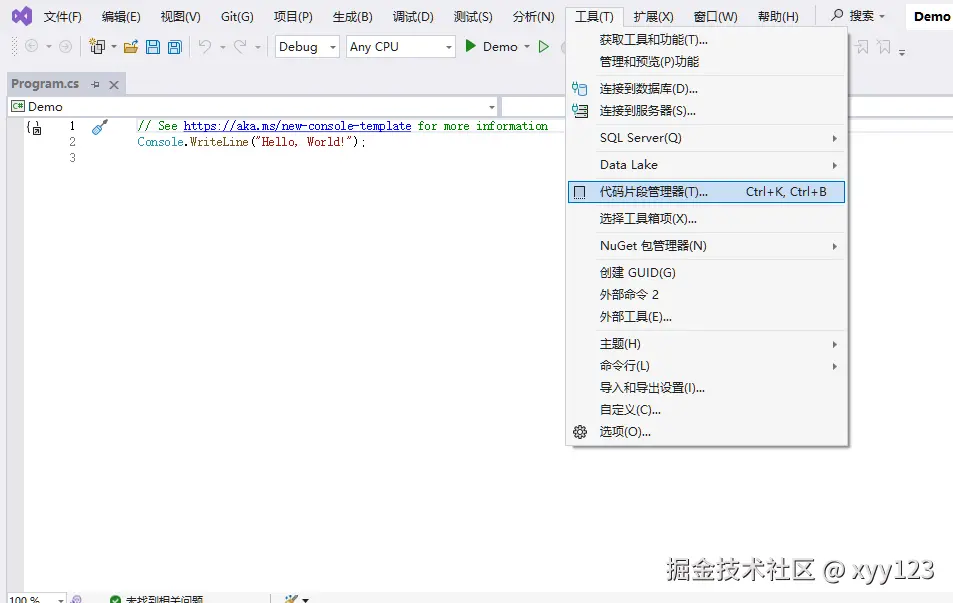Start debugging with green Demo play button
The width and height of the screenshot is (953, 603).
click(491, 46)
